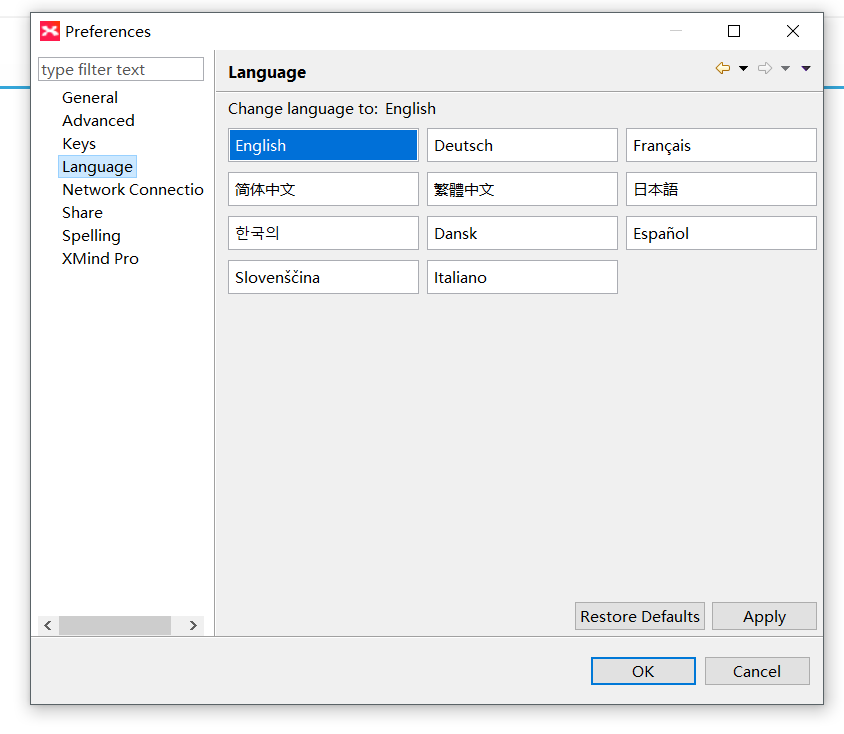Open the back history dropdown arrow
Screen dimensions: 844x734
(743, 68)
